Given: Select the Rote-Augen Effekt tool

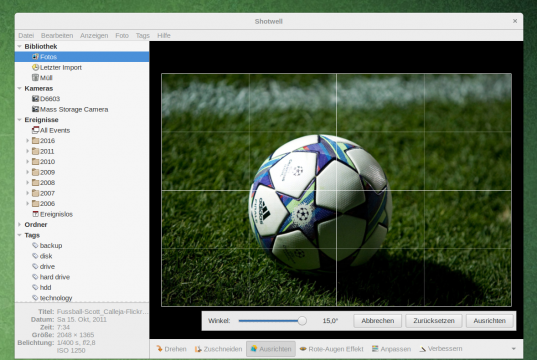Looking at the screenshot, I should click(x=331, y=349).
